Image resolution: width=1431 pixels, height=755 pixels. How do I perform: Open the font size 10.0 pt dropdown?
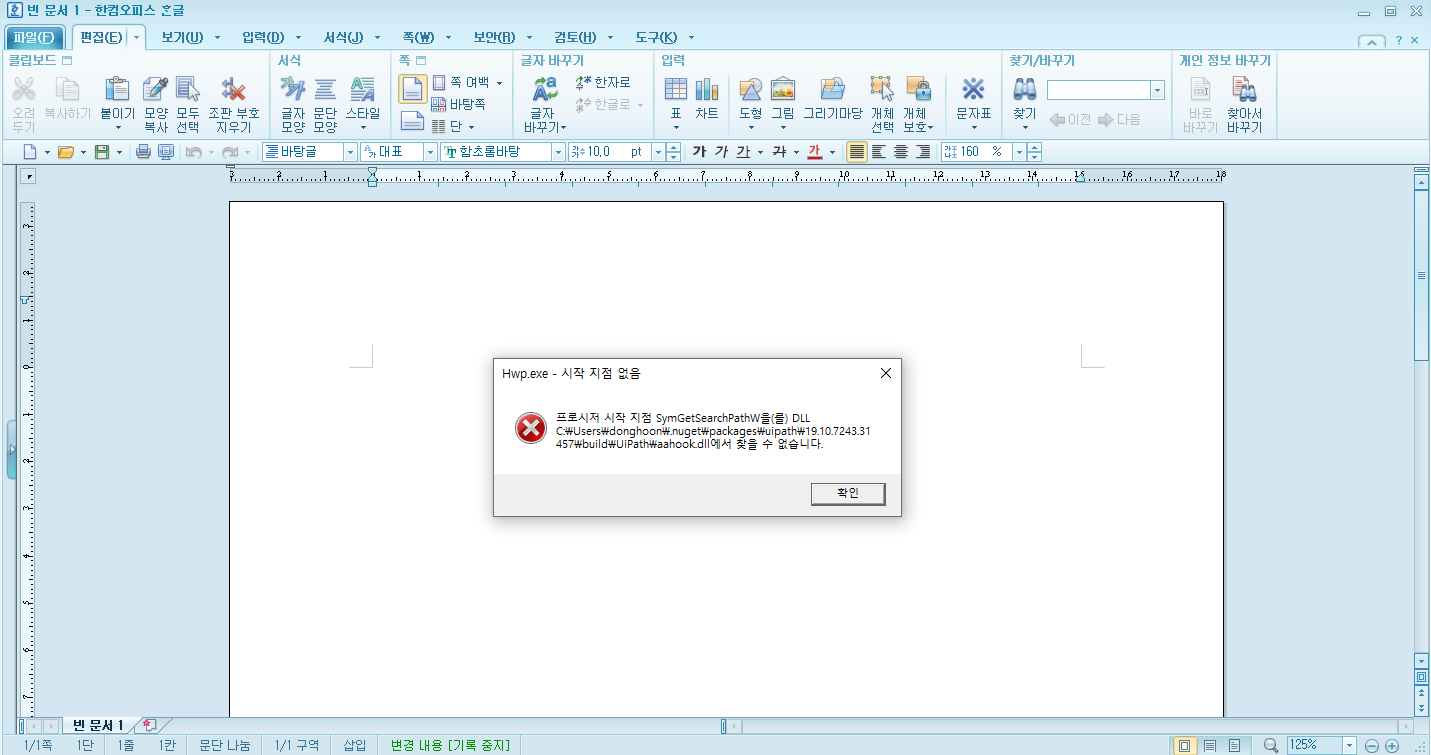click(658, 152)
